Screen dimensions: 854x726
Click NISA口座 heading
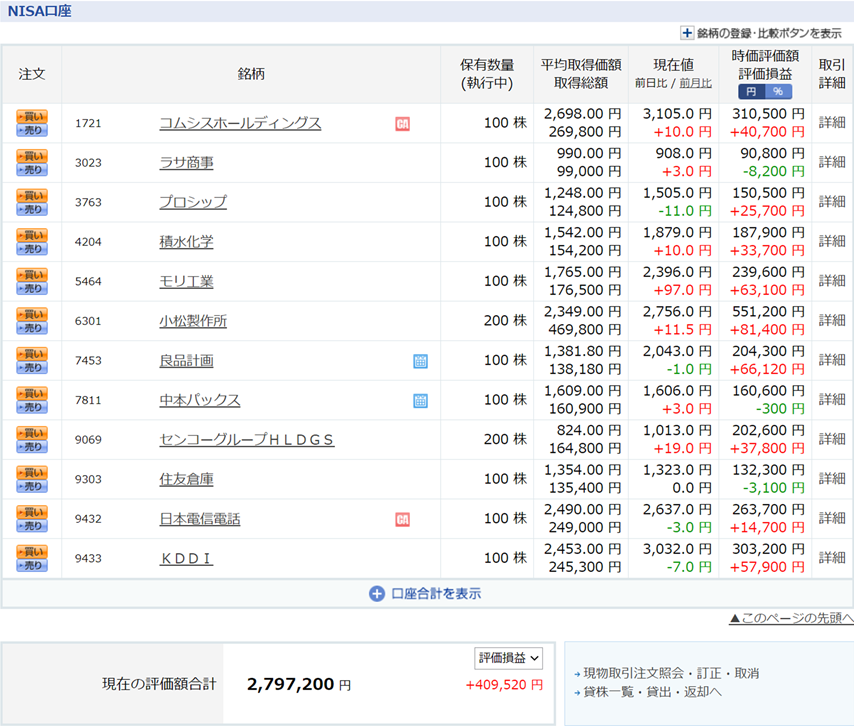click(x=39, y=11)
